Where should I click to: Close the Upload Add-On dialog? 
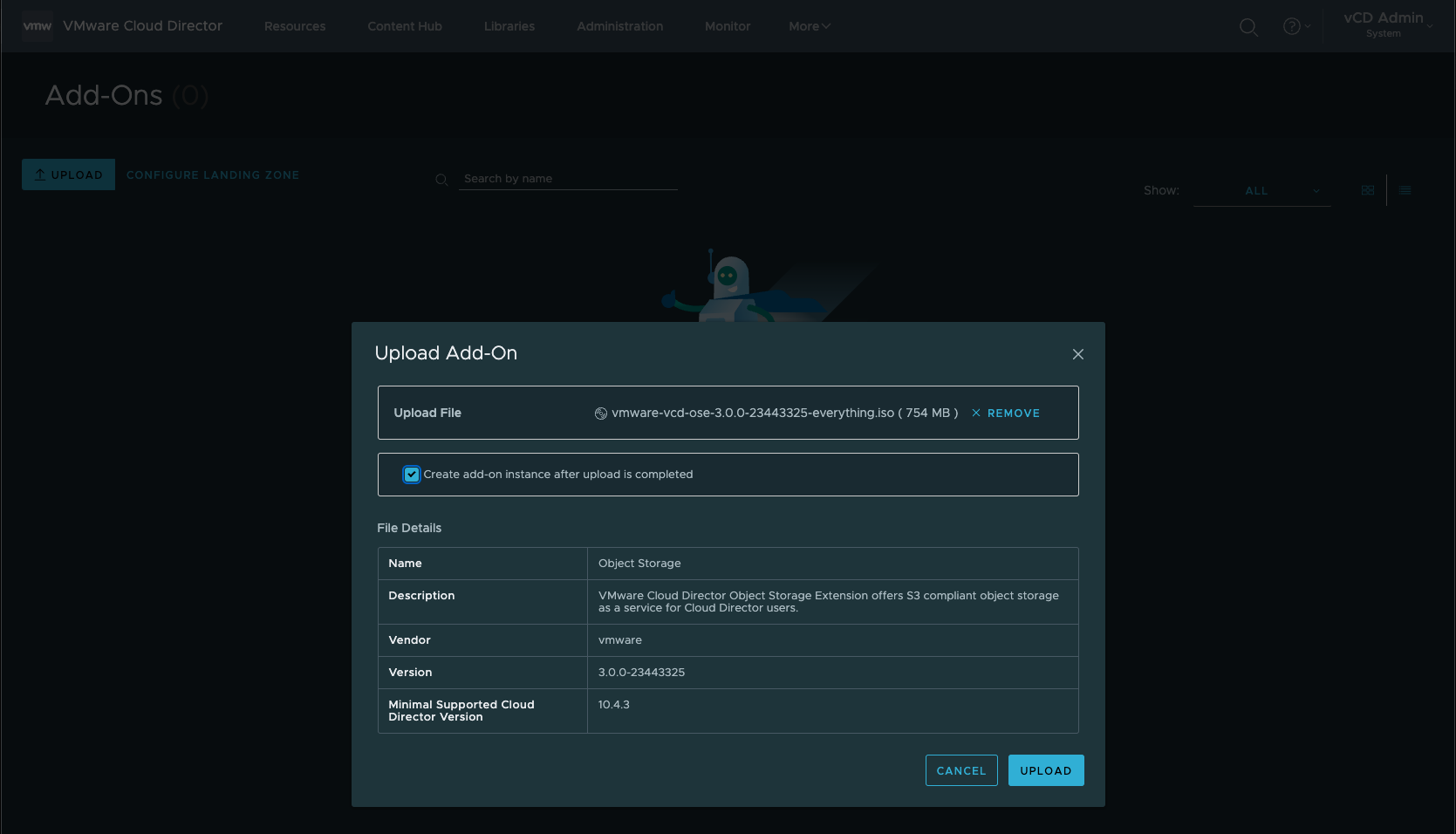pyautogui.click(x=1078, y=354)
